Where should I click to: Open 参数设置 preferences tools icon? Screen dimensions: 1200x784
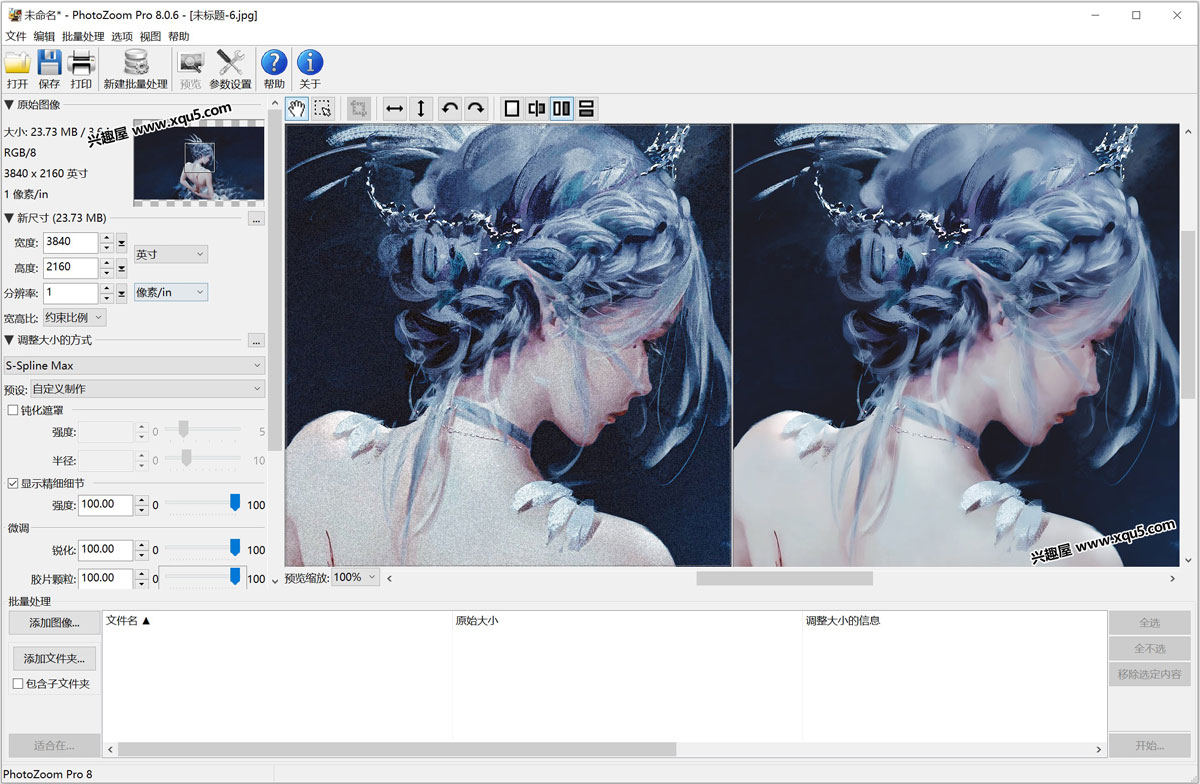231,63
